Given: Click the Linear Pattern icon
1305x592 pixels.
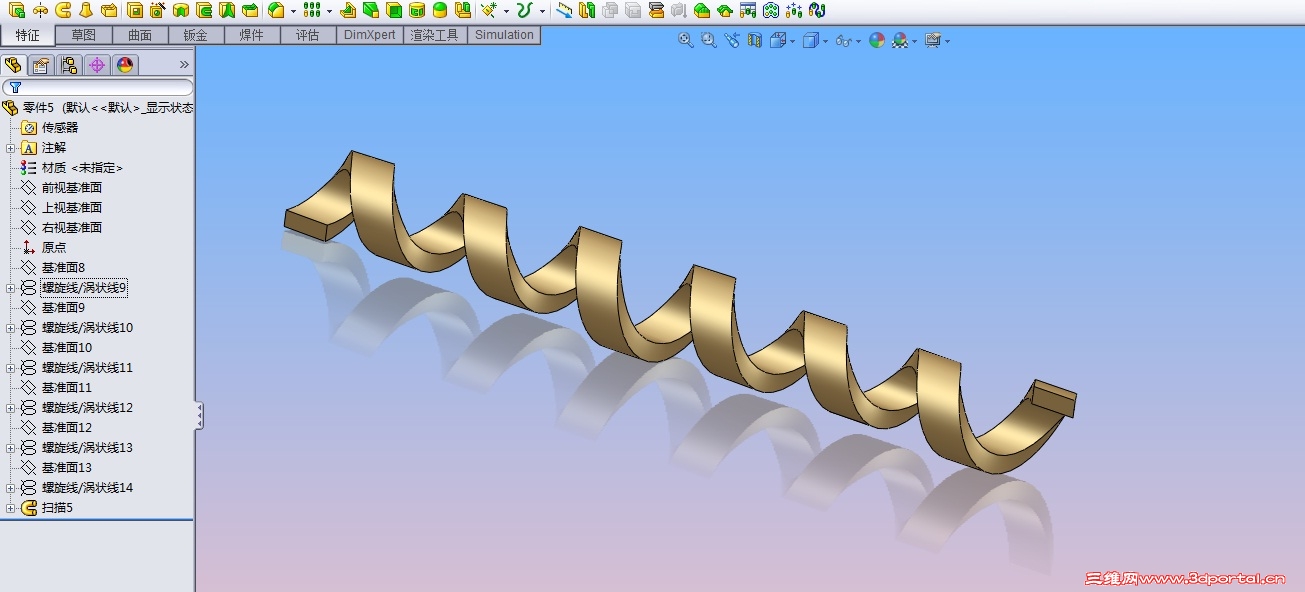Looking at the screenshot, I should coord(312,11).
